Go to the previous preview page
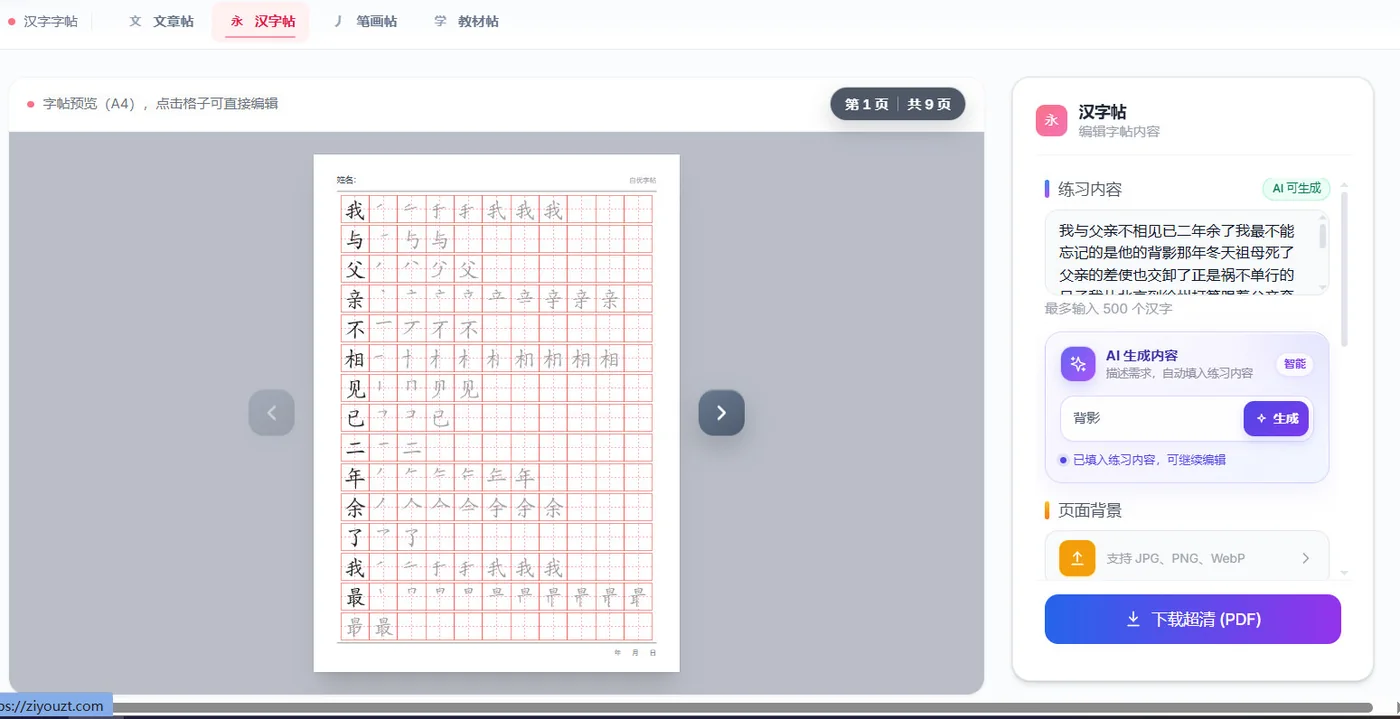1400x719 pixels. pyautogui.click(x=271, y=412)
